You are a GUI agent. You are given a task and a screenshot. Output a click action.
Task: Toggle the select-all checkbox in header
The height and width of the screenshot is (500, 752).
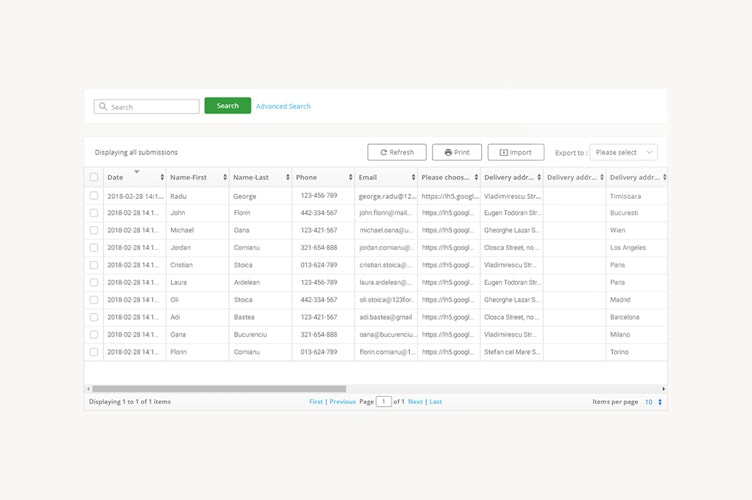pos(94,178)
